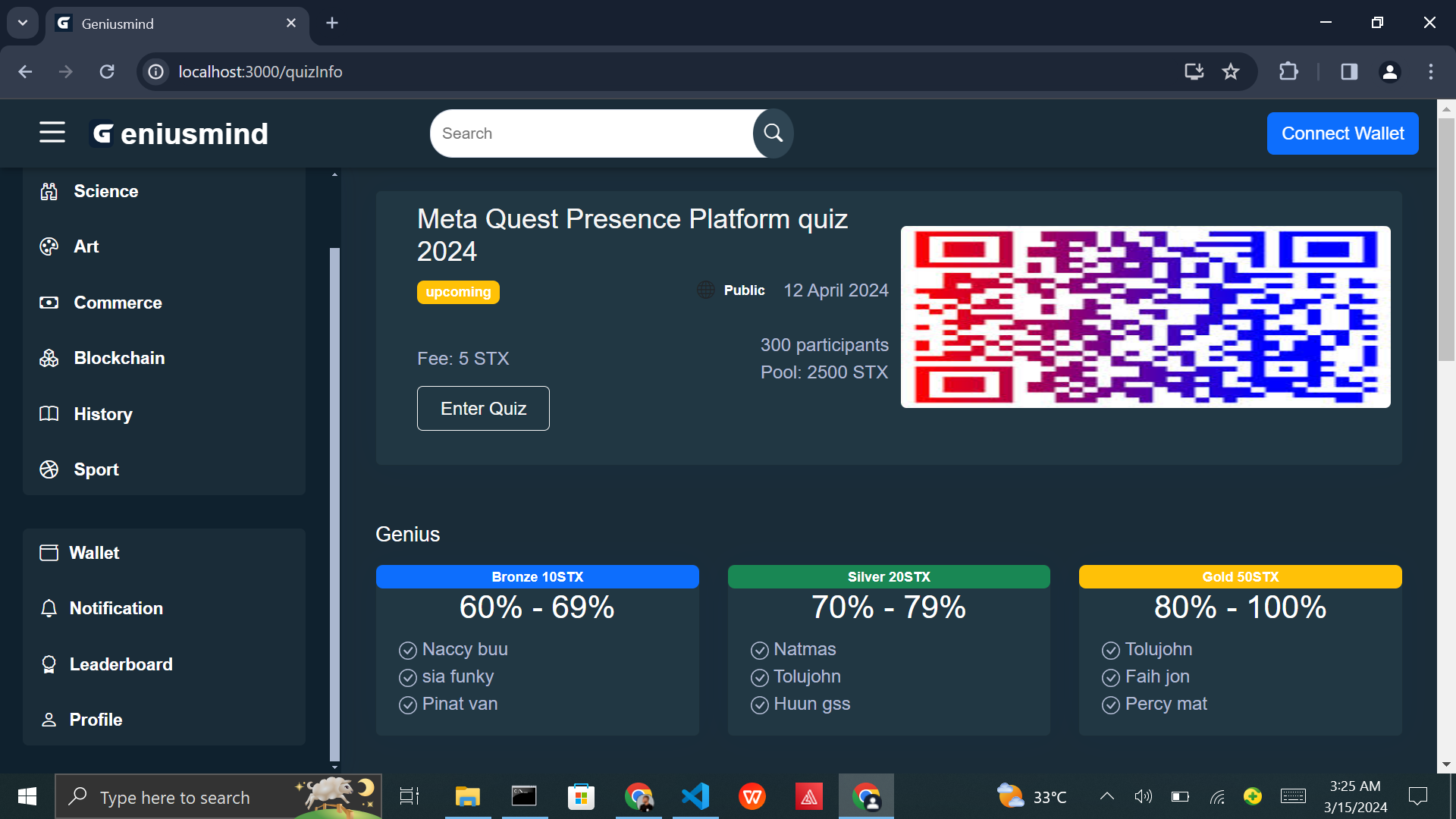
Task: Click the Art palette icon
Action: coord(49,246)
